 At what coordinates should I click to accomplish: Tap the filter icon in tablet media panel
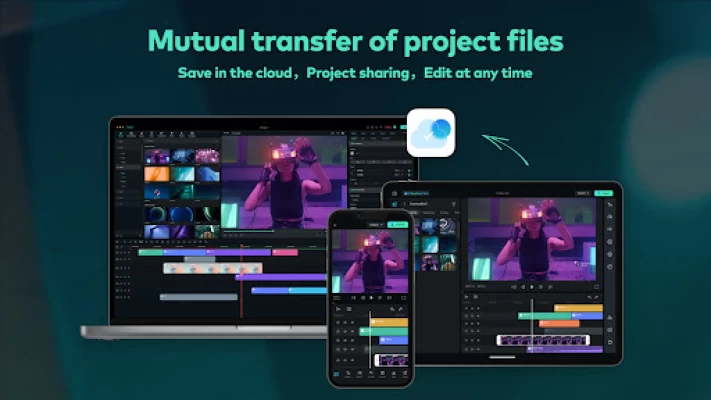click(453, 203)
